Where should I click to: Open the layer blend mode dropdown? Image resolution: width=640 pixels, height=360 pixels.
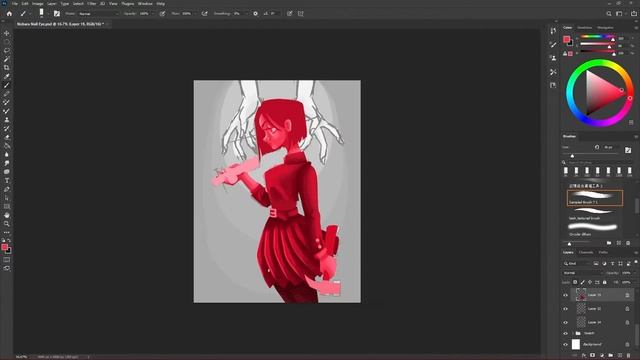click(583, 273)
